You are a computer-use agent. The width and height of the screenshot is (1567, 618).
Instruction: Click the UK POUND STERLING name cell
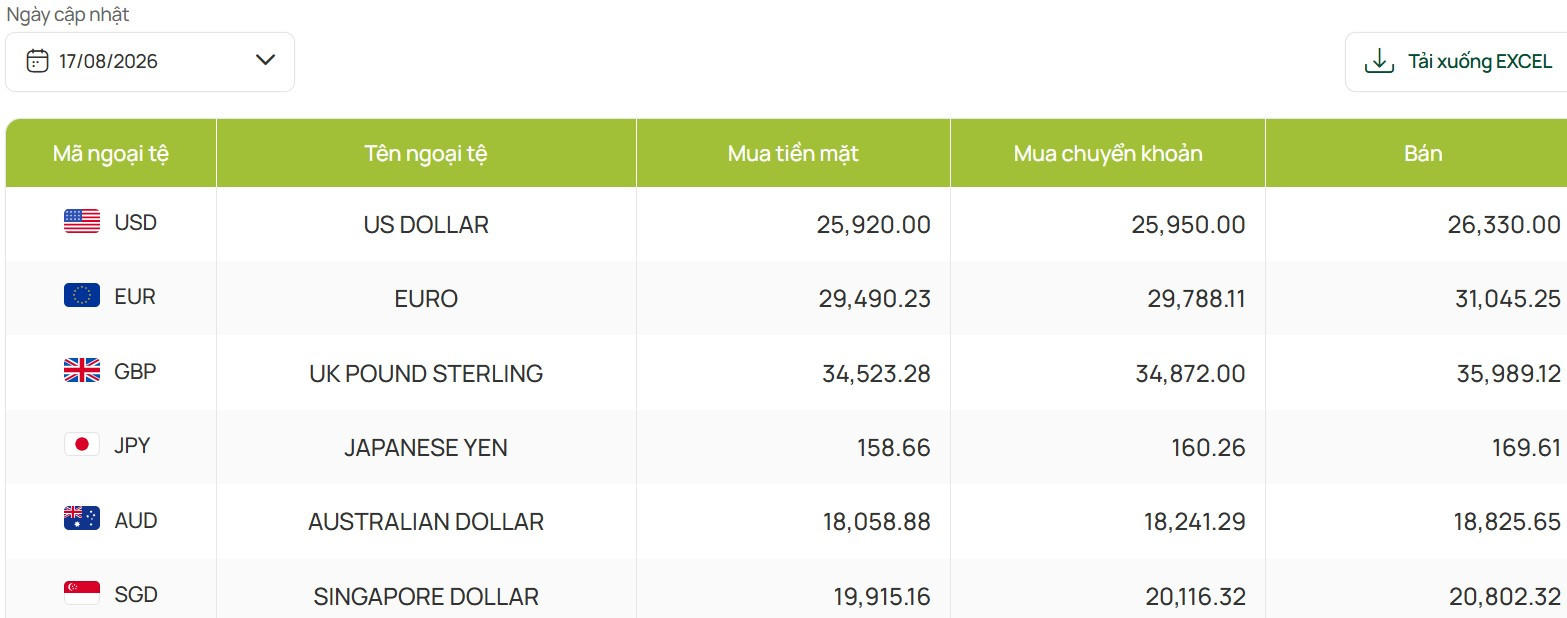[426, 373]
